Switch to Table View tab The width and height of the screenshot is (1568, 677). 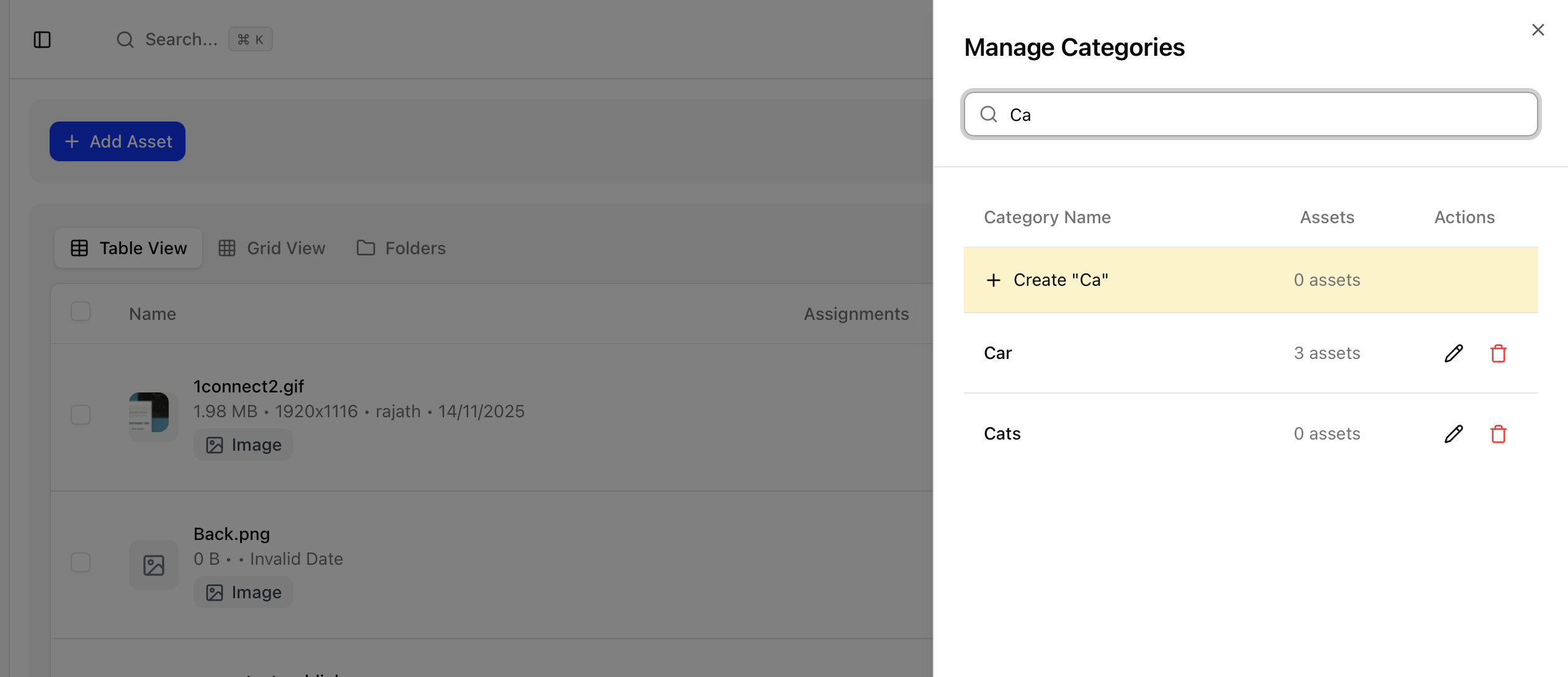coord(128,248)
